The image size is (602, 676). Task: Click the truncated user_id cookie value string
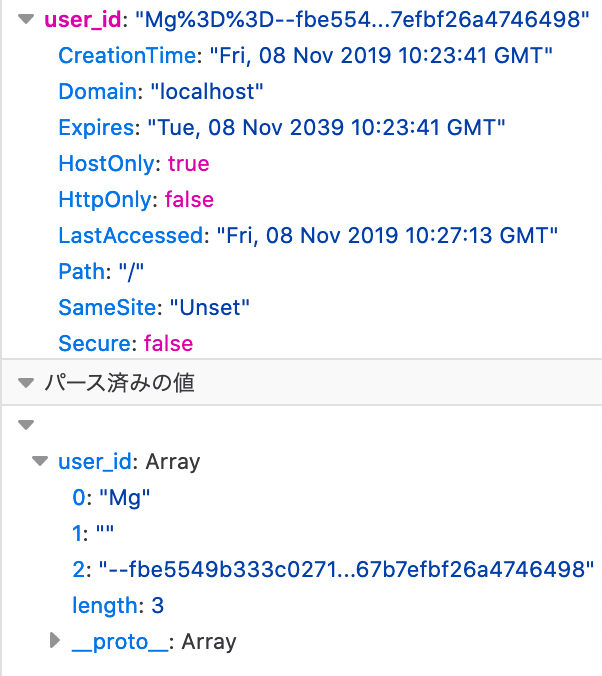click(362, 19)
